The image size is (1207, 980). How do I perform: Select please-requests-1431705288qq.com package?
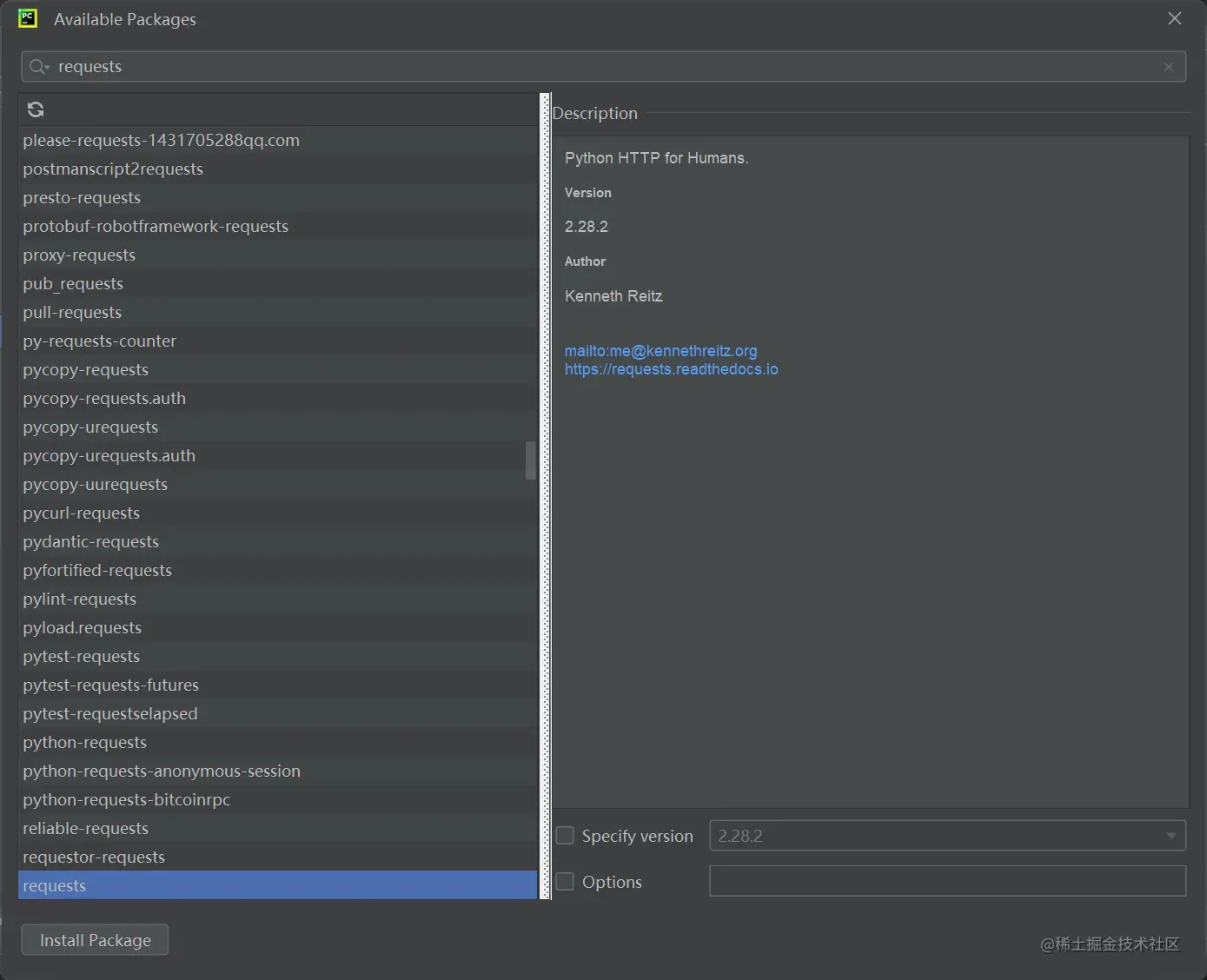[278, 140]
